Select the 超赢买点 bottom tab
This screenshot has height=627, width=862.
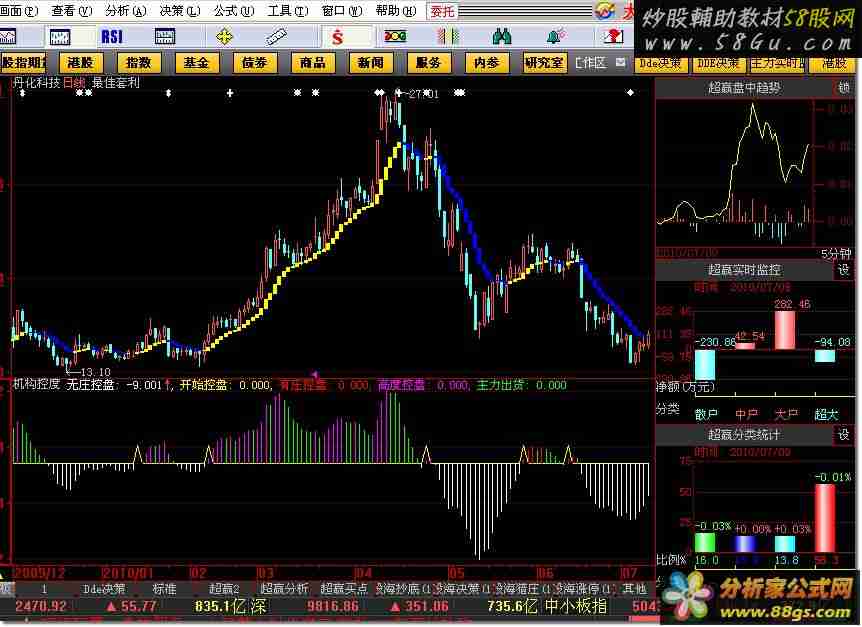[x=344, y=589]
